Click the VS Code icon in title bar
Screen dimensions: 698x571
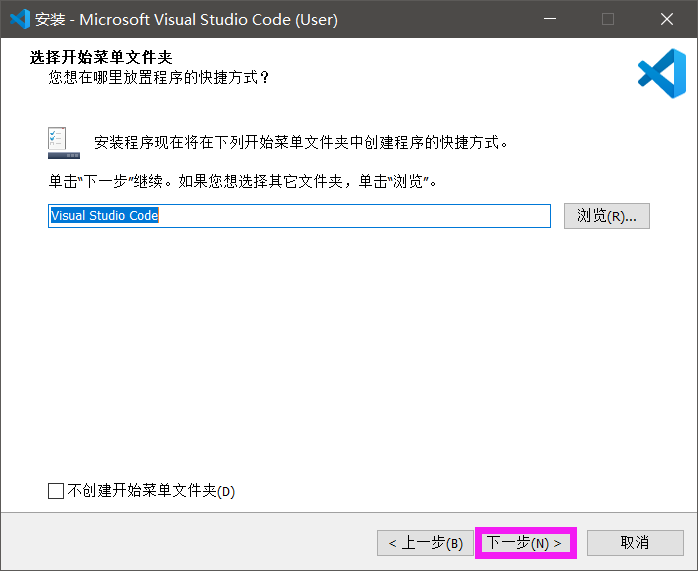coord(20,19)
